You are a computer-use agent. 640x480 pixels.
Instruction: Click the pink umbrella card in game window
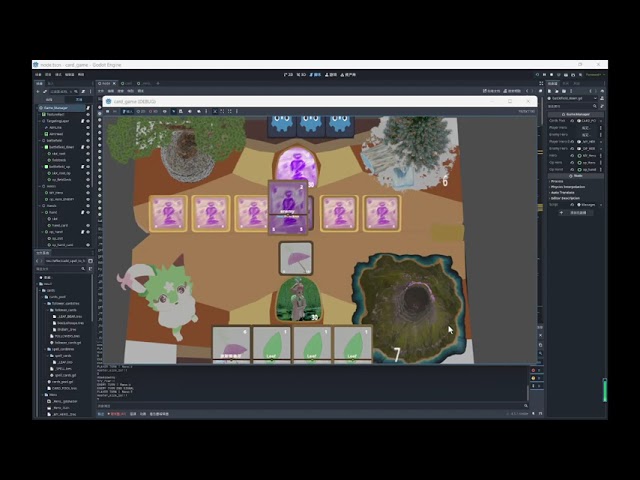(x=296, y=258)
